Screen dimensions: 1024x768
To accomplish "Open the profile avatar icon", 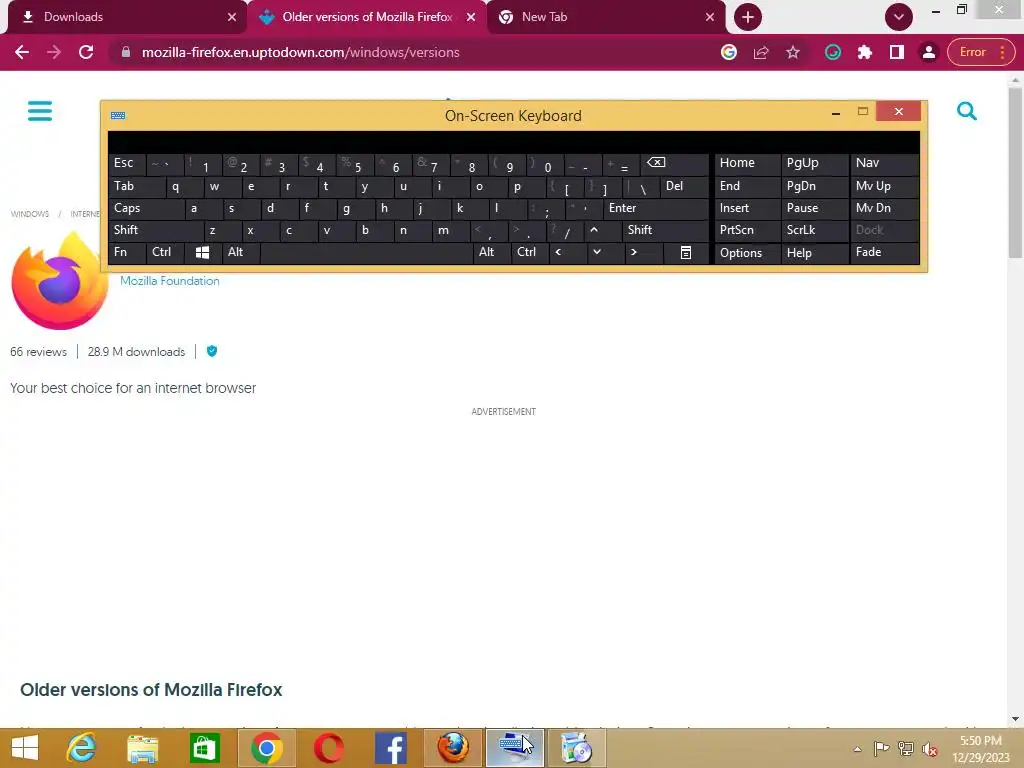I will 929,52.
